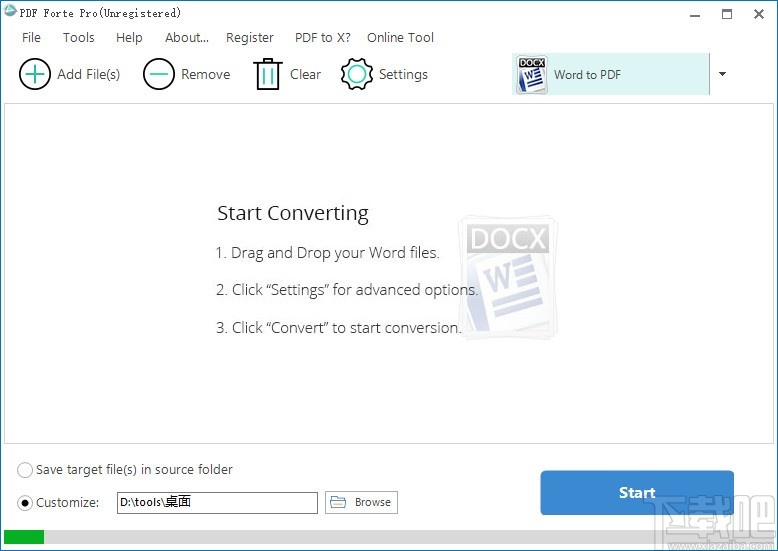Screen dimensions: 778x551
Task: Minimize the PDF Forte Pro window
Action: [x=695, y=14]
